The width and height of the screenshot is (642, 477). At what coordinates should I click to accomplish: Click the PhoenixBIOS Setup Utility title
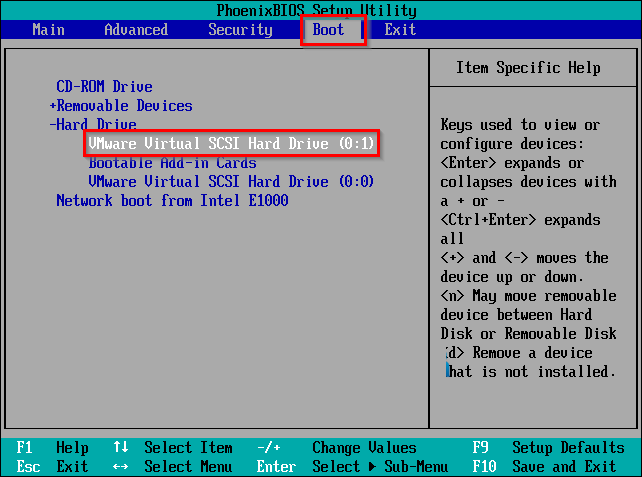316,11
